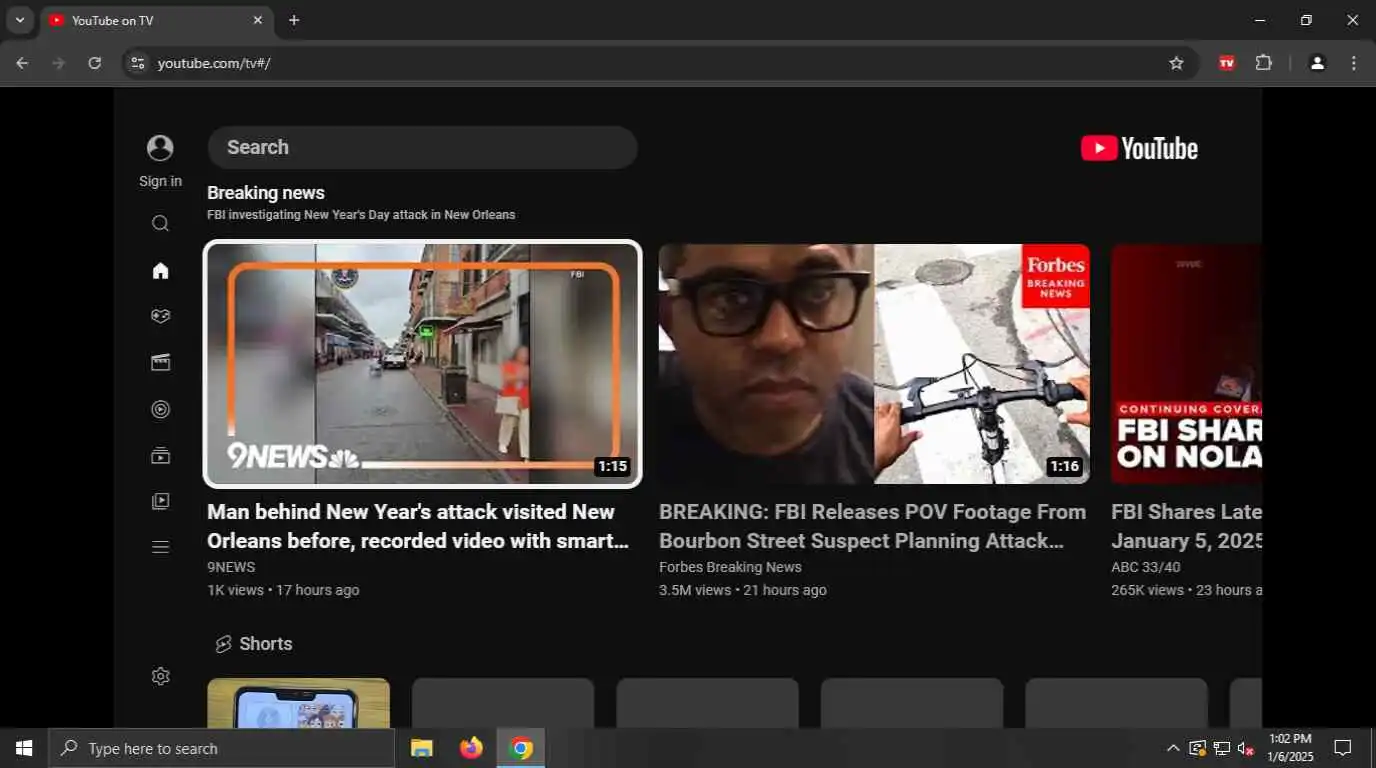Viewport: 1376px width, 768px height.
Task: Click the "Forbes Breaking News" channel name
Action: pyautogui.click(x=730, y=567)
